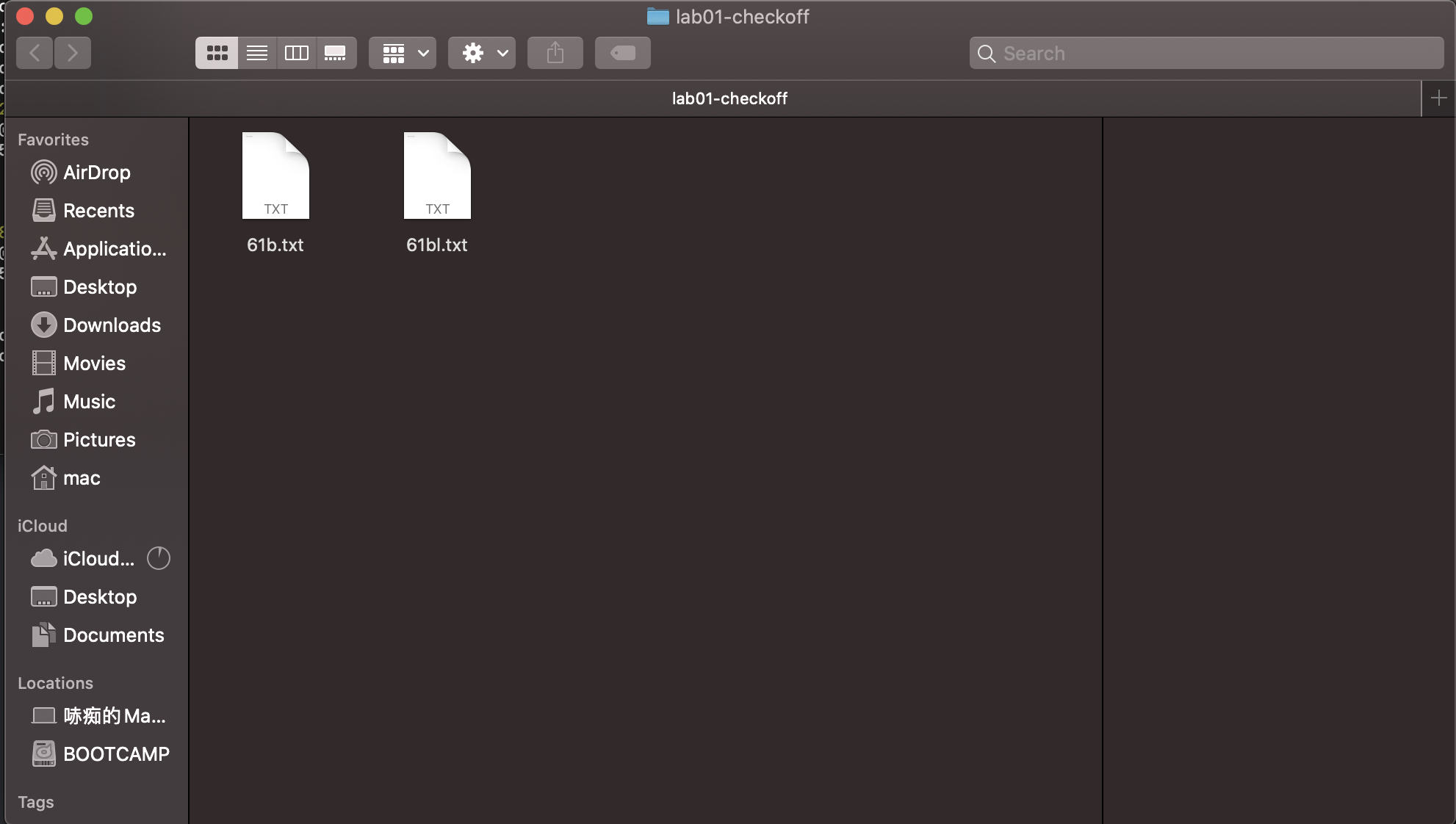
Task: Click the Share toolbar button
Action: click(555, 53)
